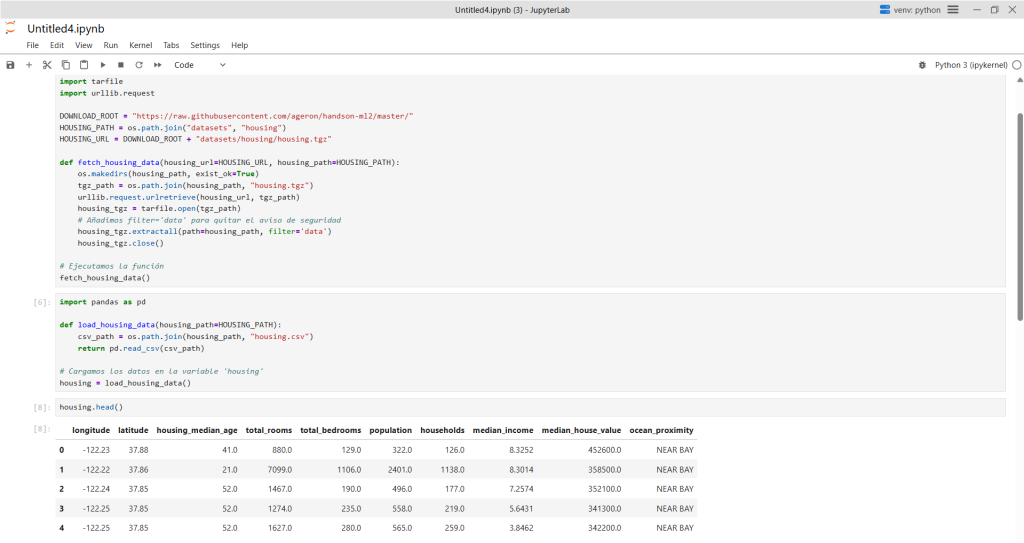Open the Run menu
The width and height of the screenshot is (1024, 543).
pos(110,45)
